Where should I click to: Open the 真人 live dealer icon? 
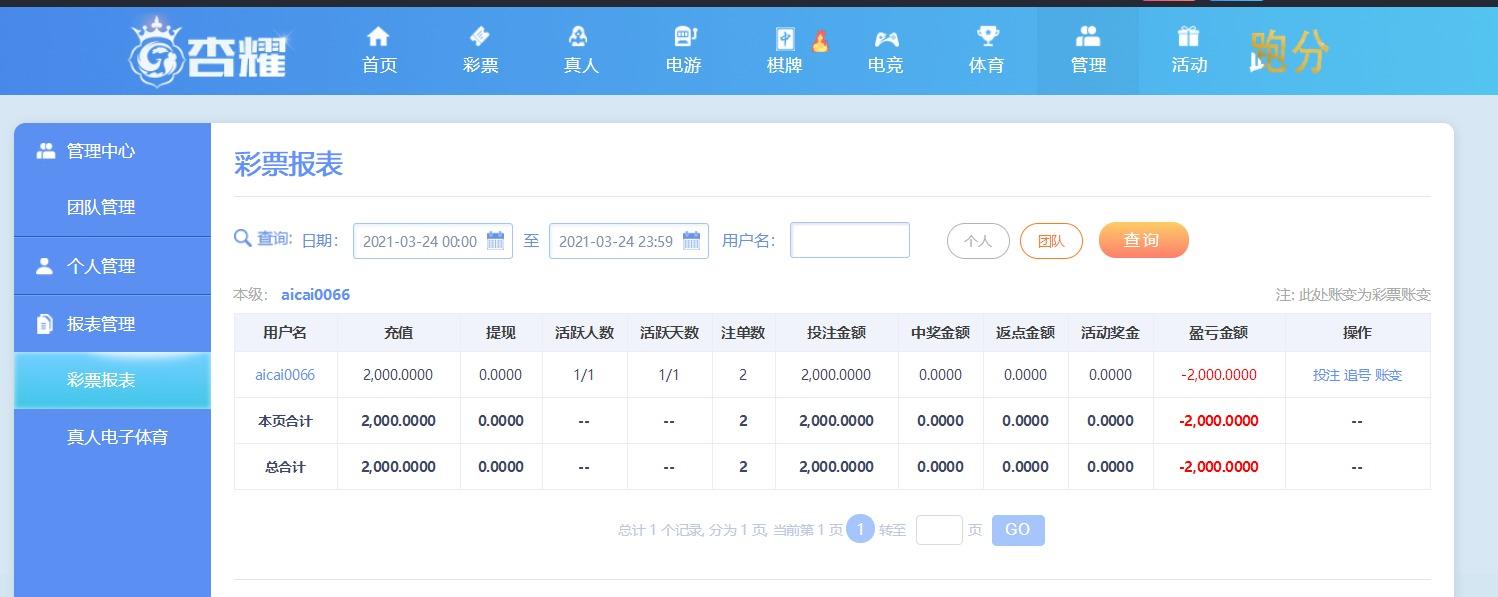(579, 37)
